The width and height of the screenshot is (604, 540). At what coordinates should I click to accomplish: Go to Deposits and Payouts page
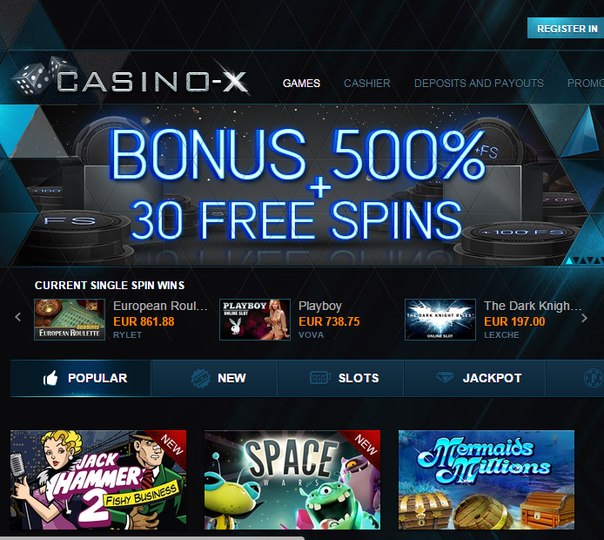point(479,83)
